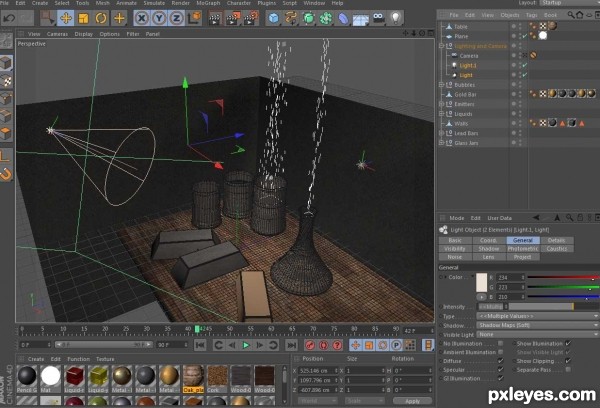This screenshot has height=408, width=600.
Task: Click the blue deformer capsule icon
Action: pos(343,18)
